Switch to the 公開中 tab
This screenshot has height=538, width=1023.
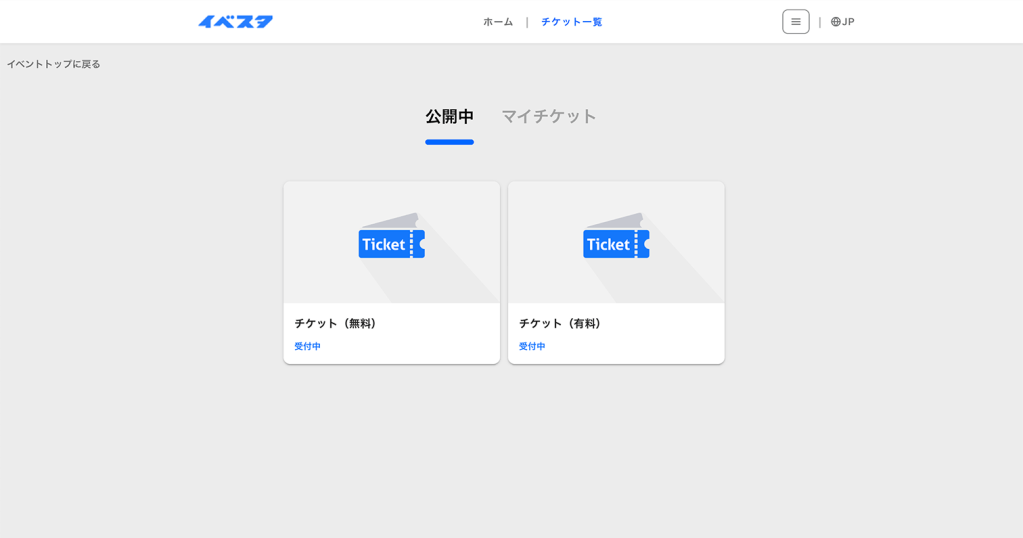(x=449, y=116)
